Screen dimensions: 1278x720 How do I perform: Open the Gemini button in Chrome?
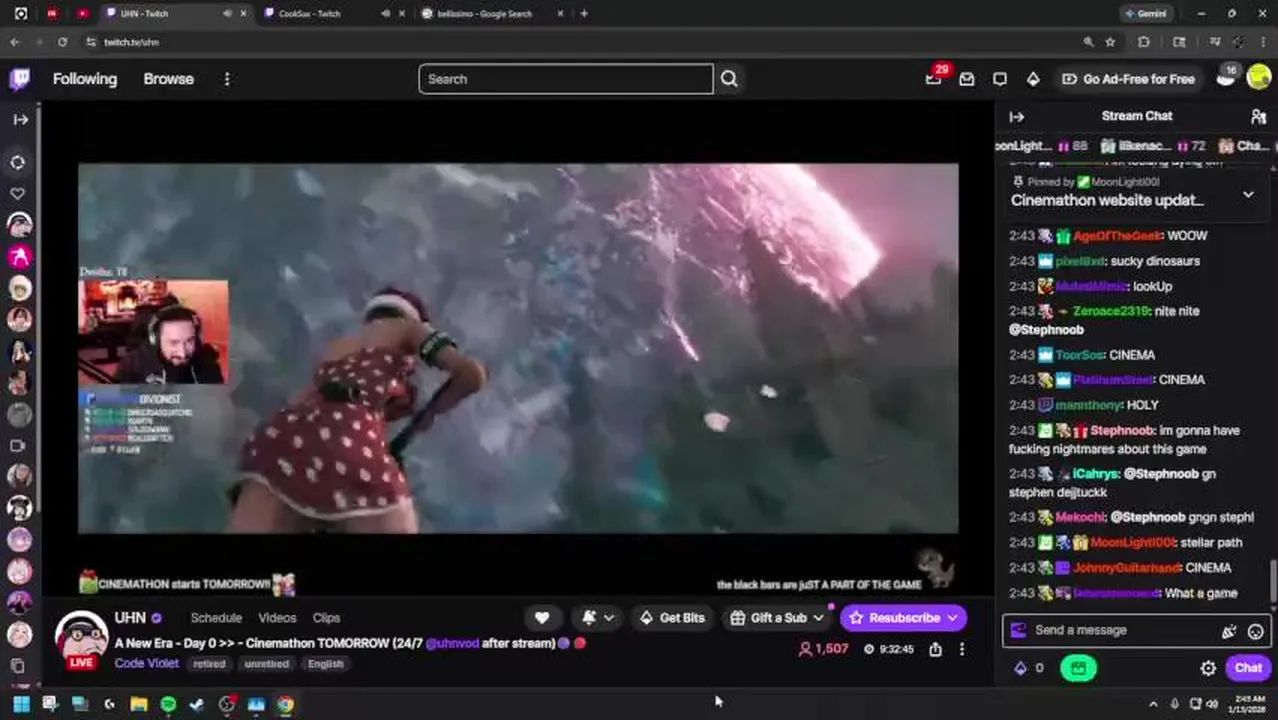[1145, 14]
